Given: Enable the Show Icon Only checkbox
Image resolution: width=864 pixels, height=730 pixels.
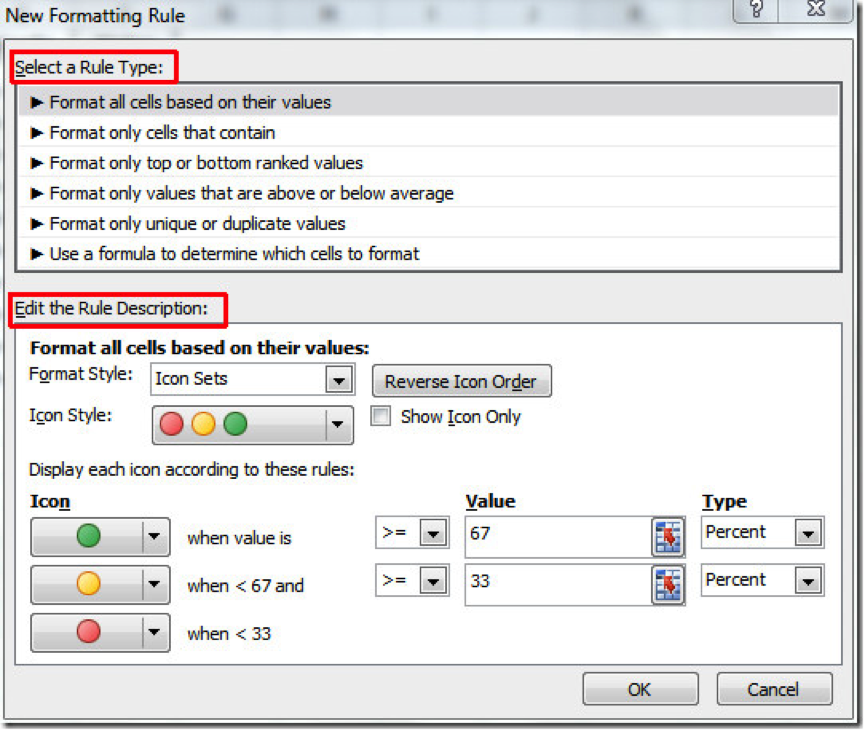Looking at the screenshot, I should point(380,417).
